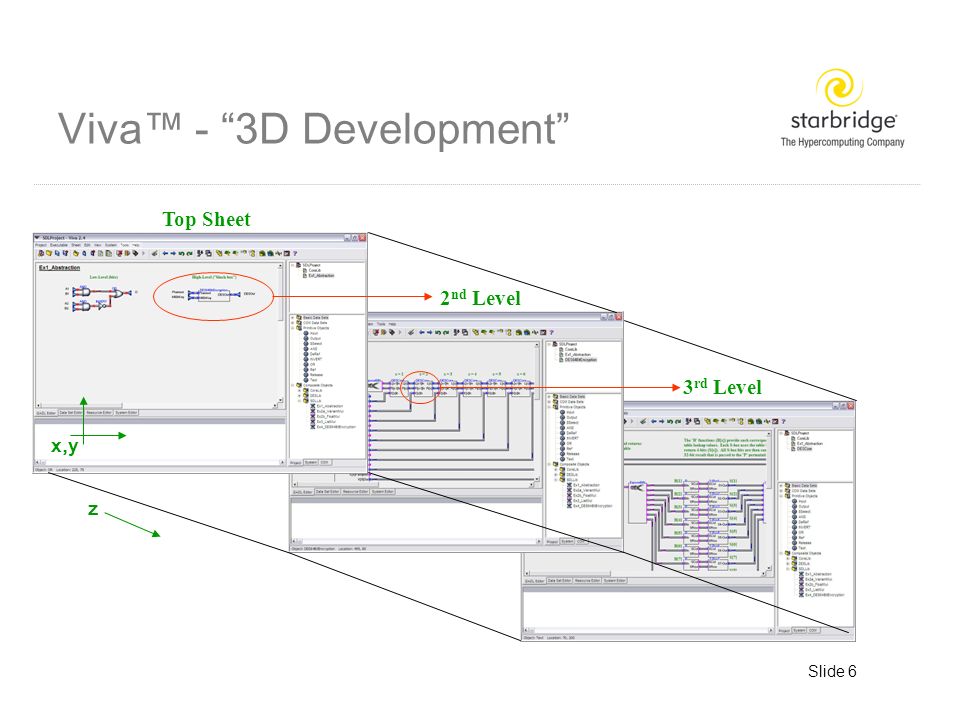960x720 pixels.
Task: Click the open folder icon in Top Sheet toolbar
Action: click(49, 253)
